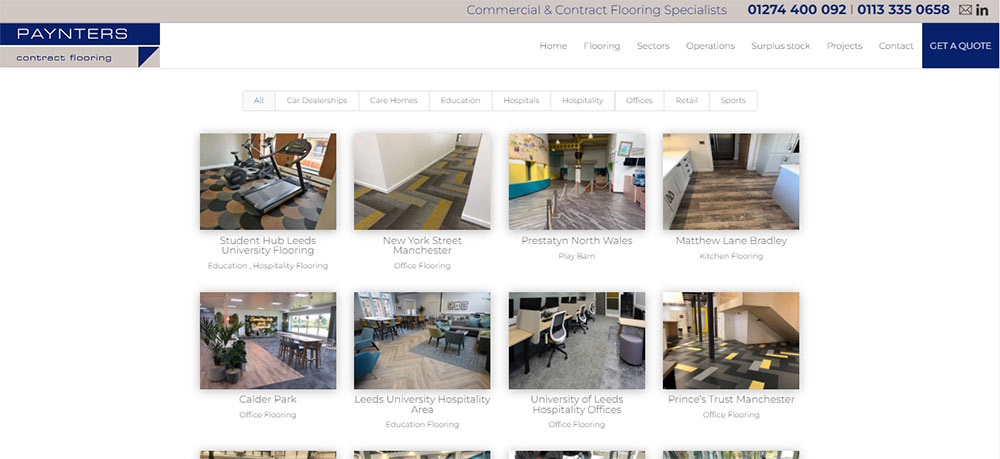This screenshot has height=459, width=1000.
Task: Click Office Flooring under Calder Park
Action: coord(268,415)
